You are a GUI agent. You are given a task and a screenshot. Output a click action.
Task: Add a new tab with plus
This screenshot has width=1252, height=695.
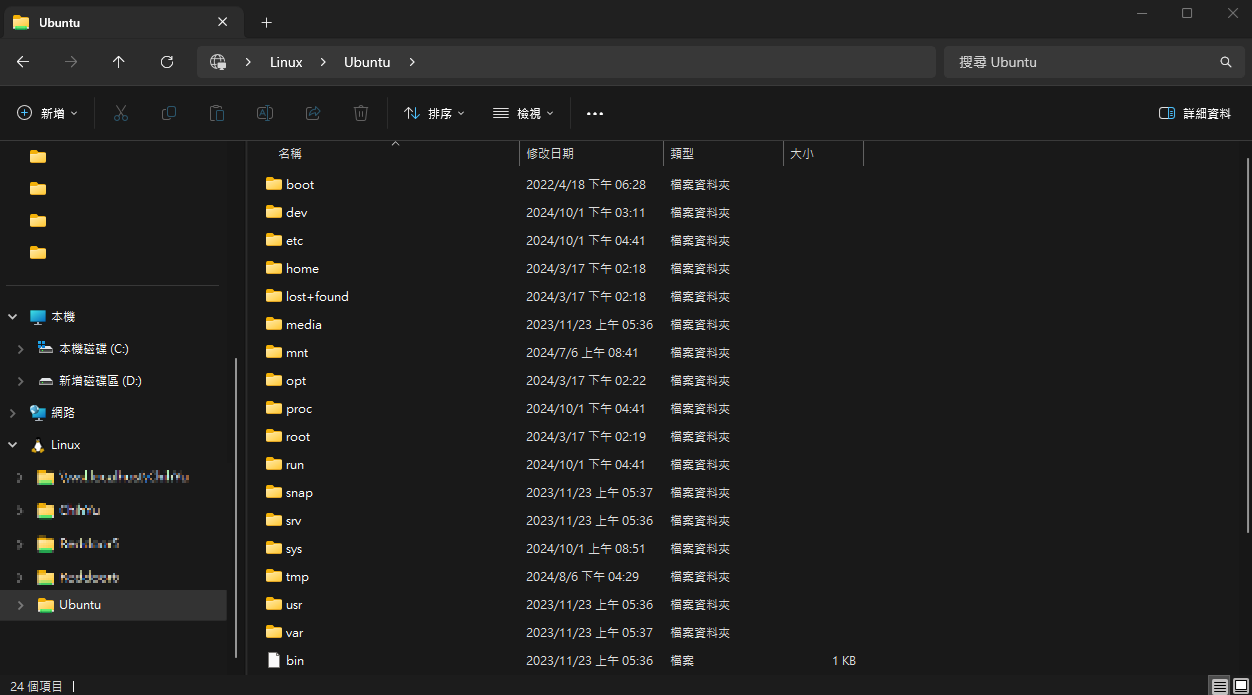(266, 22)
